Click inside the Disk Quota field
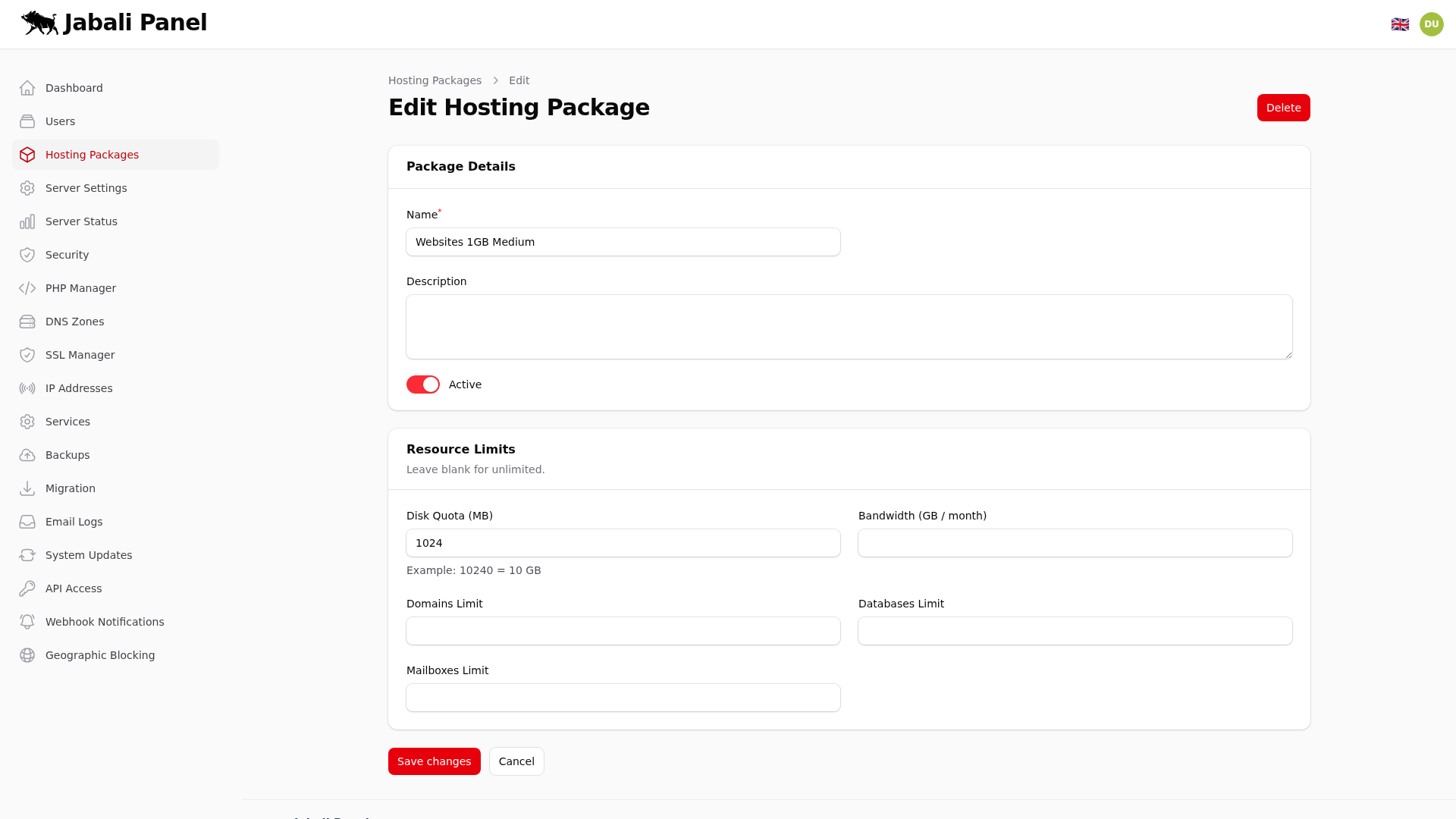The width and height of the screenshot is (1456, 819). tap(623, 543)
